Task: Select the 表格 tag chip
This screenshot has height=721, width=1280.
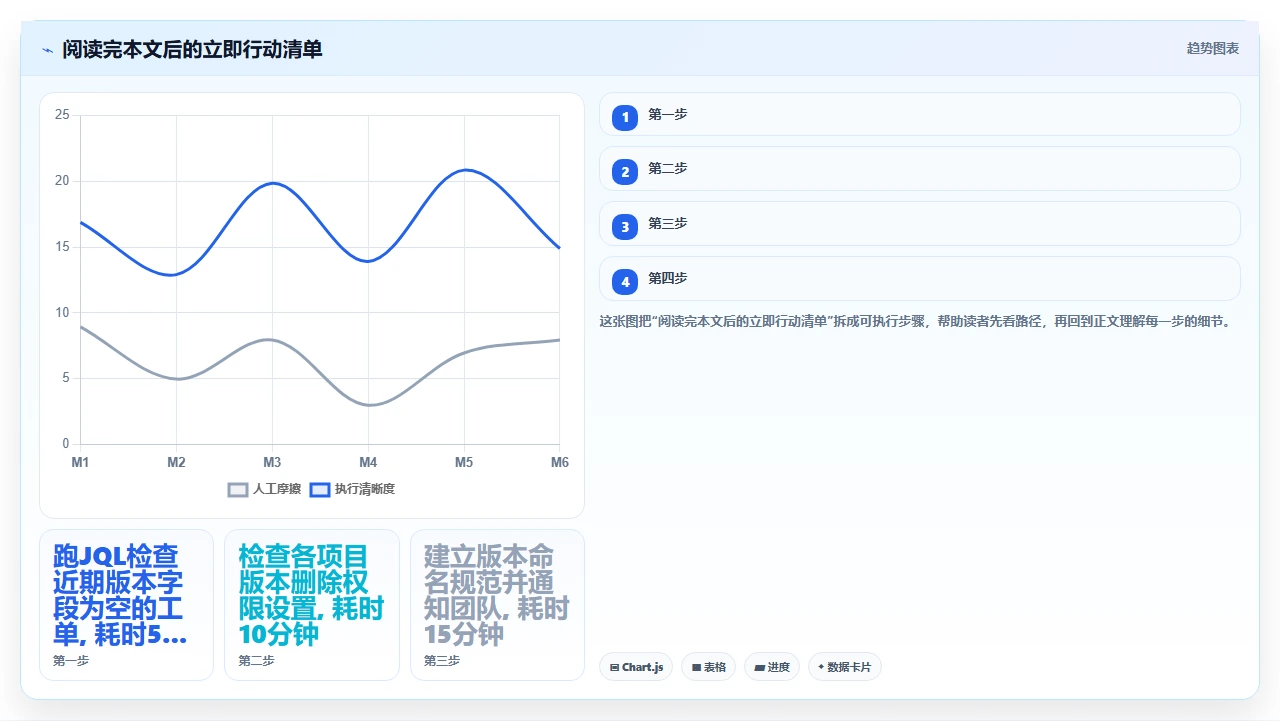Action: (x=709, y=667)
